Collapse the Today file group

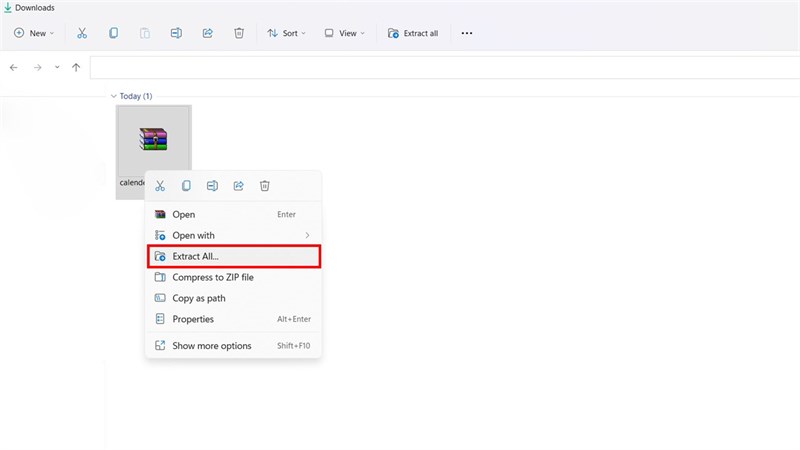click(113, 96)
